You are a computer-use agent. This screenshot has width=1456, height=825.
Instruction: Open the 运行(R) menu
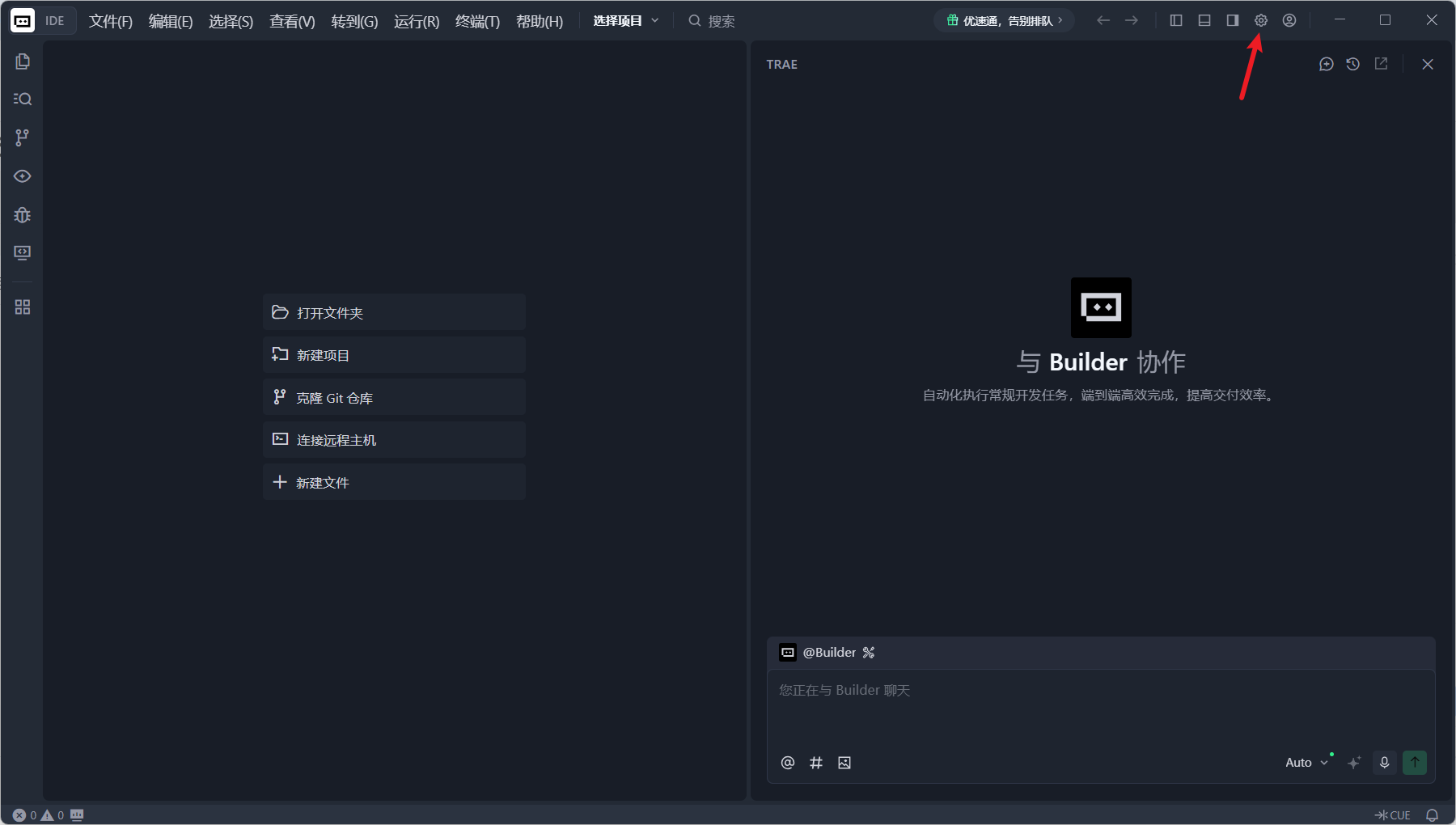click(417, 21)
